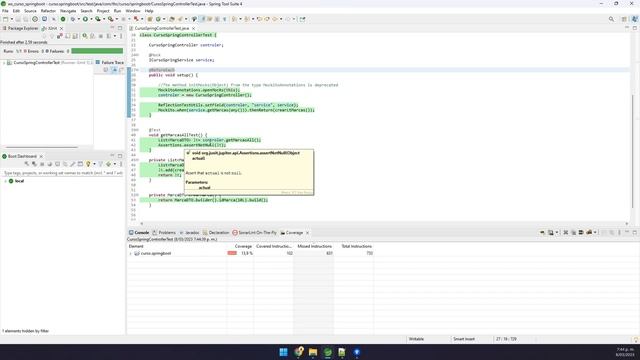Toggle Mark Occurrences in main toolbar
The width and height of the screenshot is (640, 360).
point(203,19)
